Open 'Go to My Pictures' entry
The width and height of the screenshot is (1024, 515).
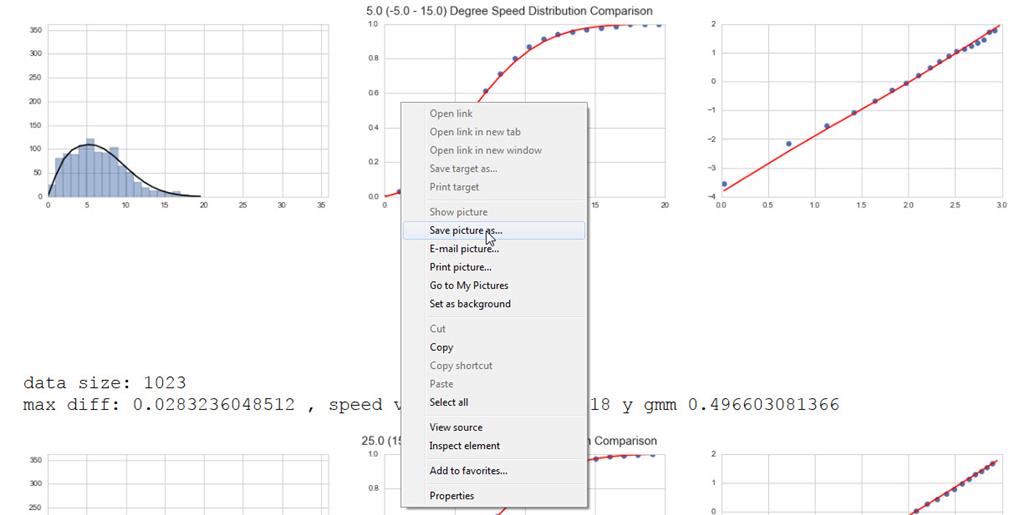pyautogui.click(x=494, y=285)
